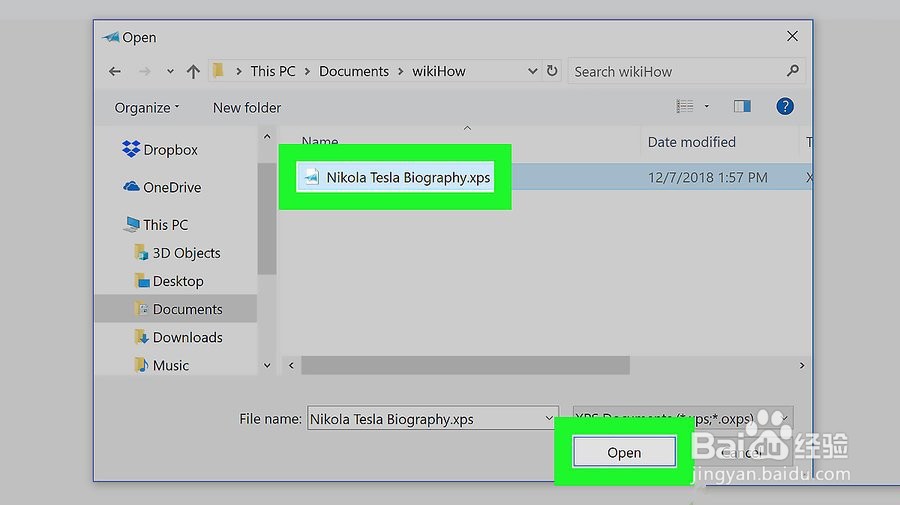Select This PC in address path
This screenshot has height=505, width=900.
273,71
